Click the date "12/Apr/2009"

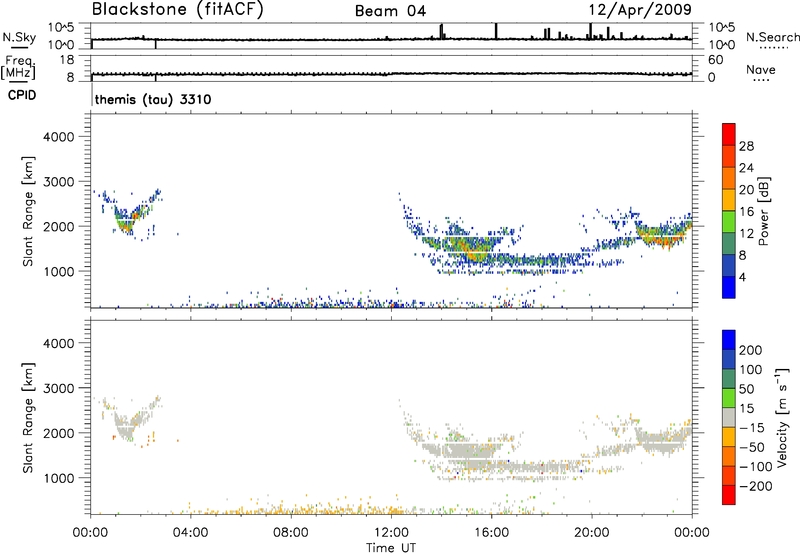click(x=640, y=10)
